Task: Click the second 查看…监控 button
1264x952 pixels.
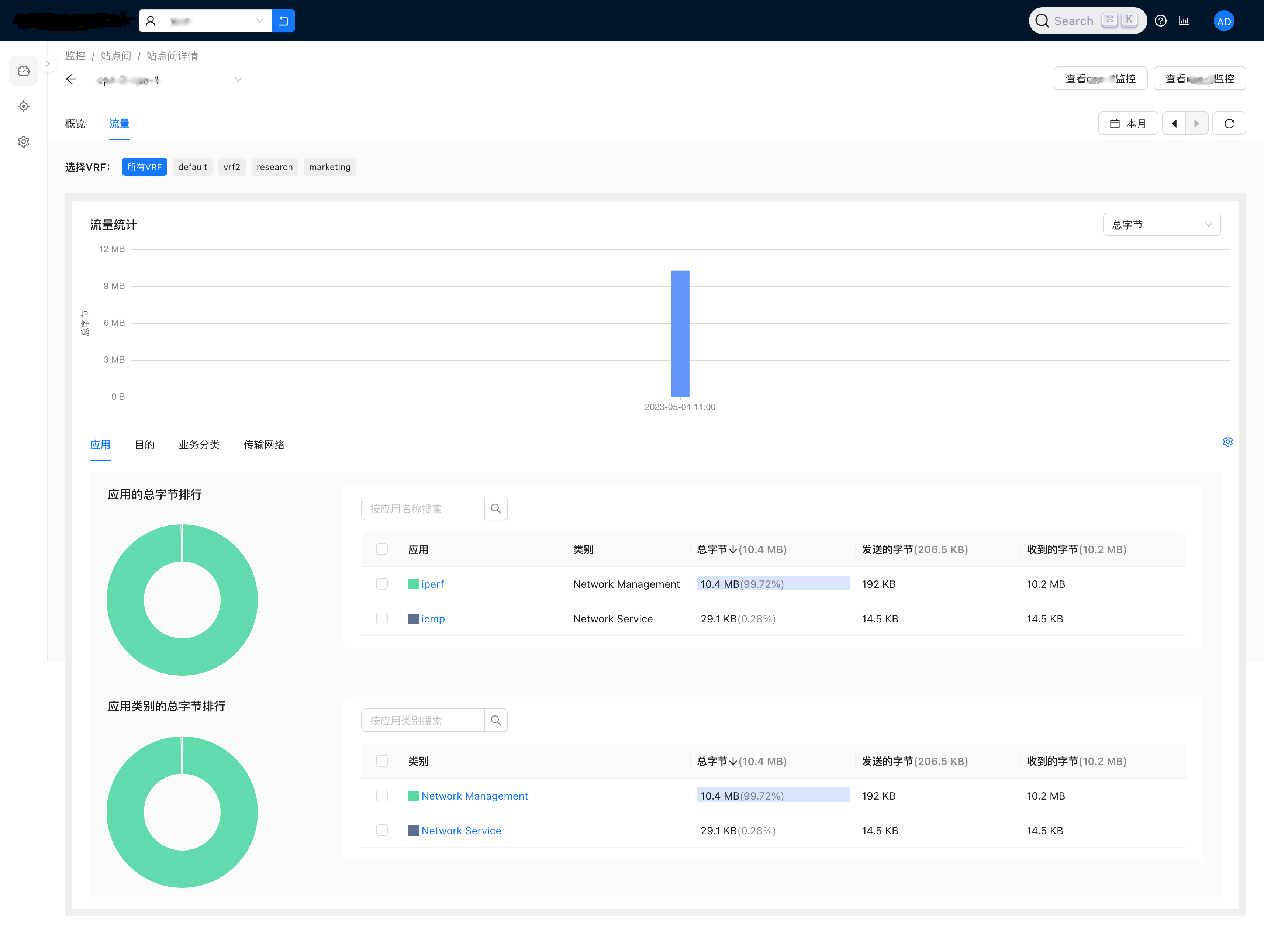Action: click(1200, 78)
